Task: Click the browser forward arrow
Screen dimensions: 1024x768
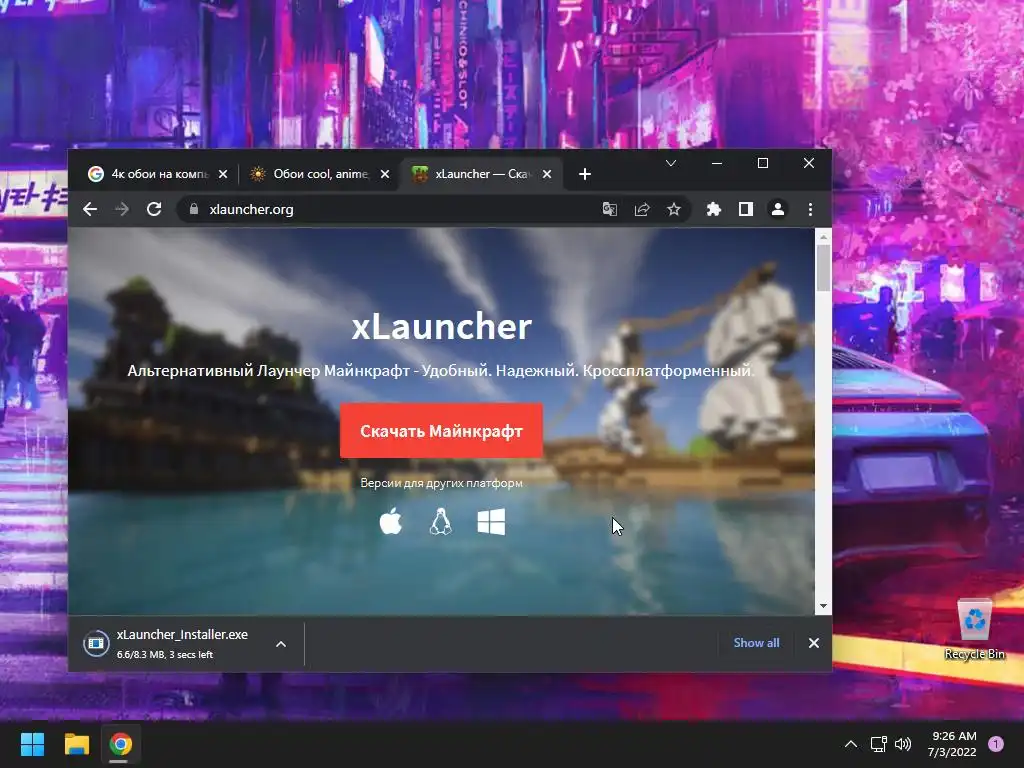Action: (x=121, y=209)
